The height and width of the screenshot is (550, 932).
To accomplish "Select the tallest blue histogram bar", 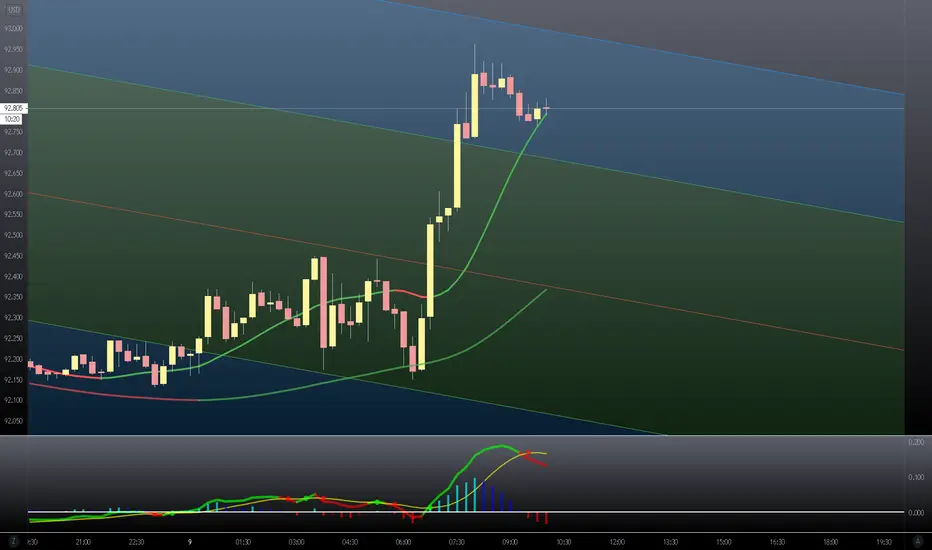I will click(x=484, y=496).
